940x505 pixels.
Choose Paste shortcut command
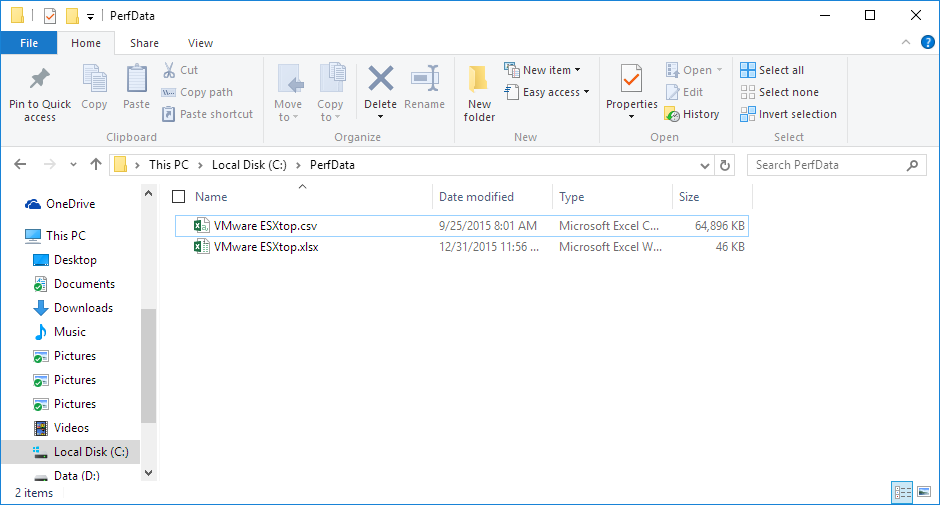(x=207, y=114)
